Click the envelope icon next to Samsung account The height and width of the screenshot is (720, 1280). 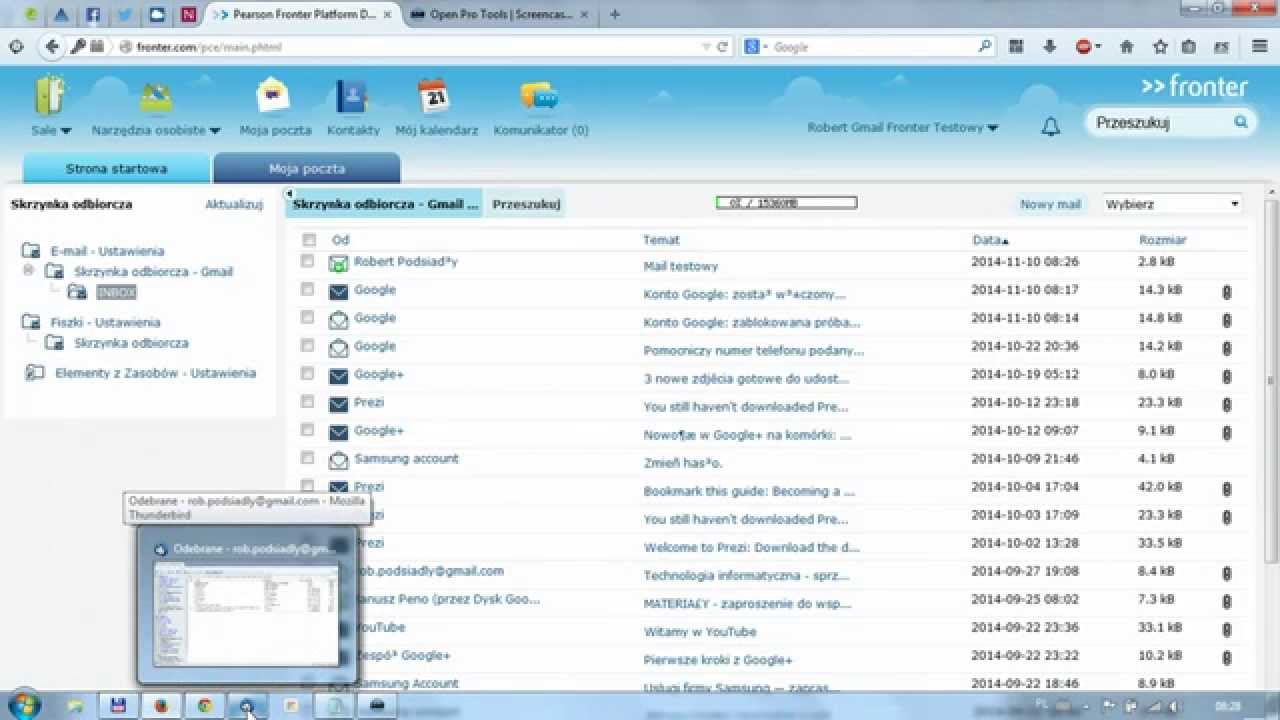[x=338, y=460]
